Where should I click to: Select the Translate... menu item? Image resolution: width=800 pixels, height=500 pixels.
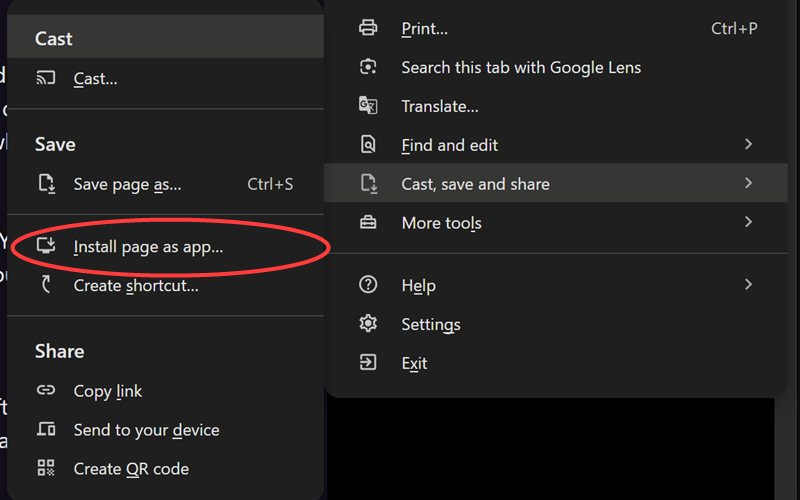tap(556, 106)
